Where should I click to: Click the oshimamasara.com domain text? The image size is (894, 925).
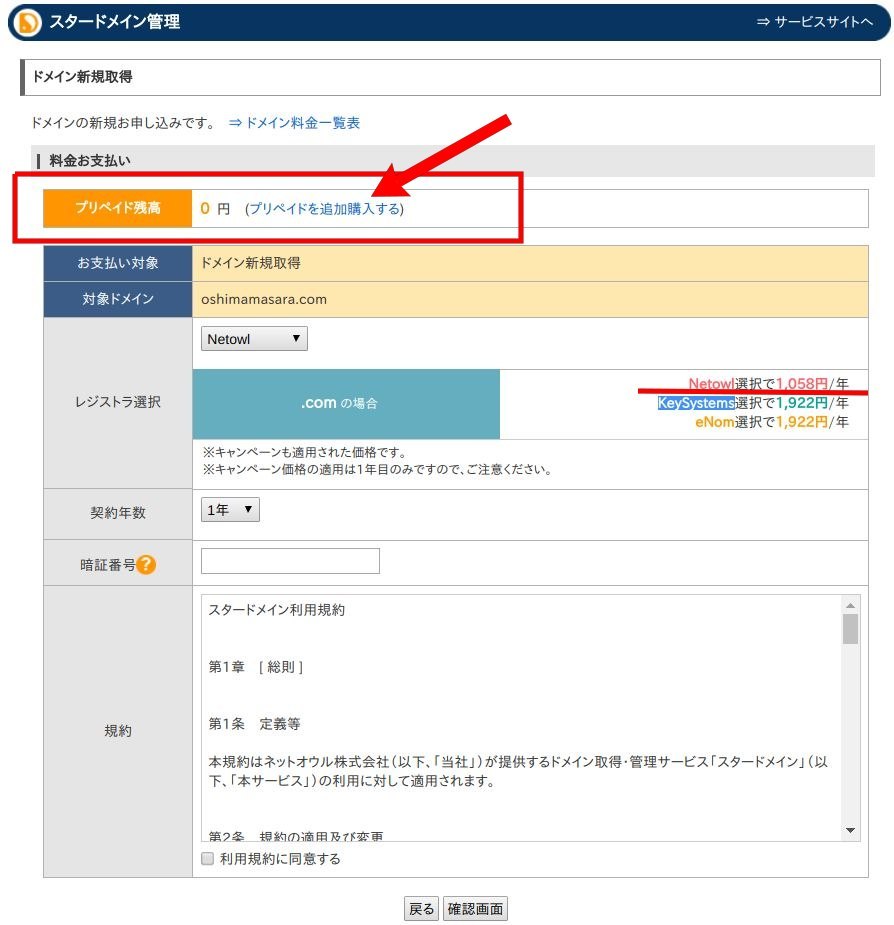tap(264, 299)
